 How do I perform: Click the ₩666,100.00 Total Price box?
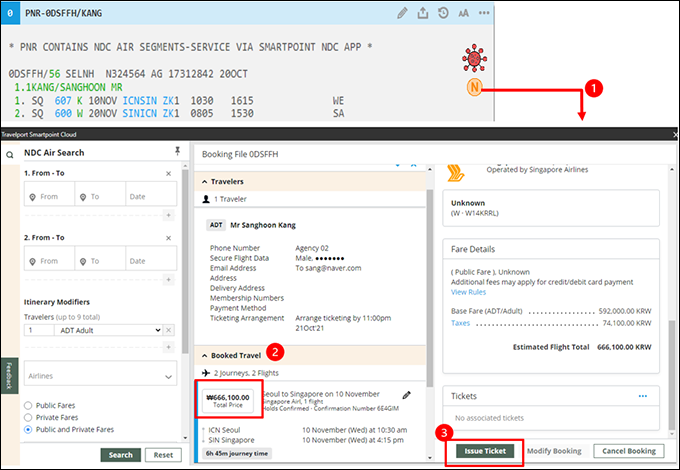pos(228,400)
